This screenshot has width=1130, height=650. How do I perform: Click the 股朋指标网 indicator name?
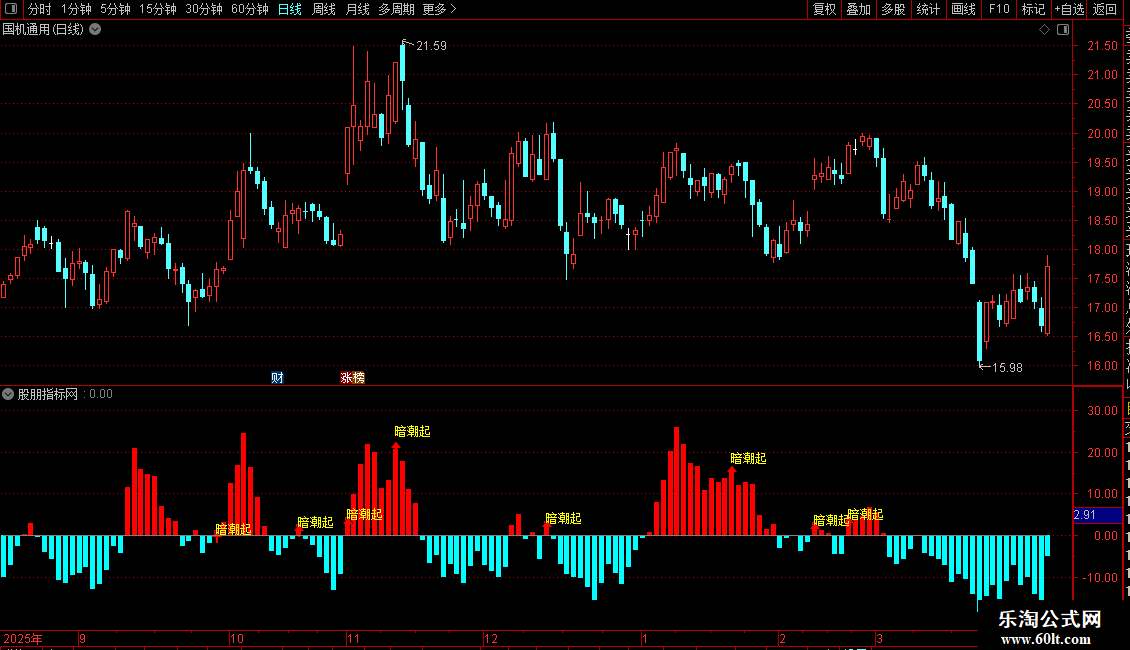(48, 394)
